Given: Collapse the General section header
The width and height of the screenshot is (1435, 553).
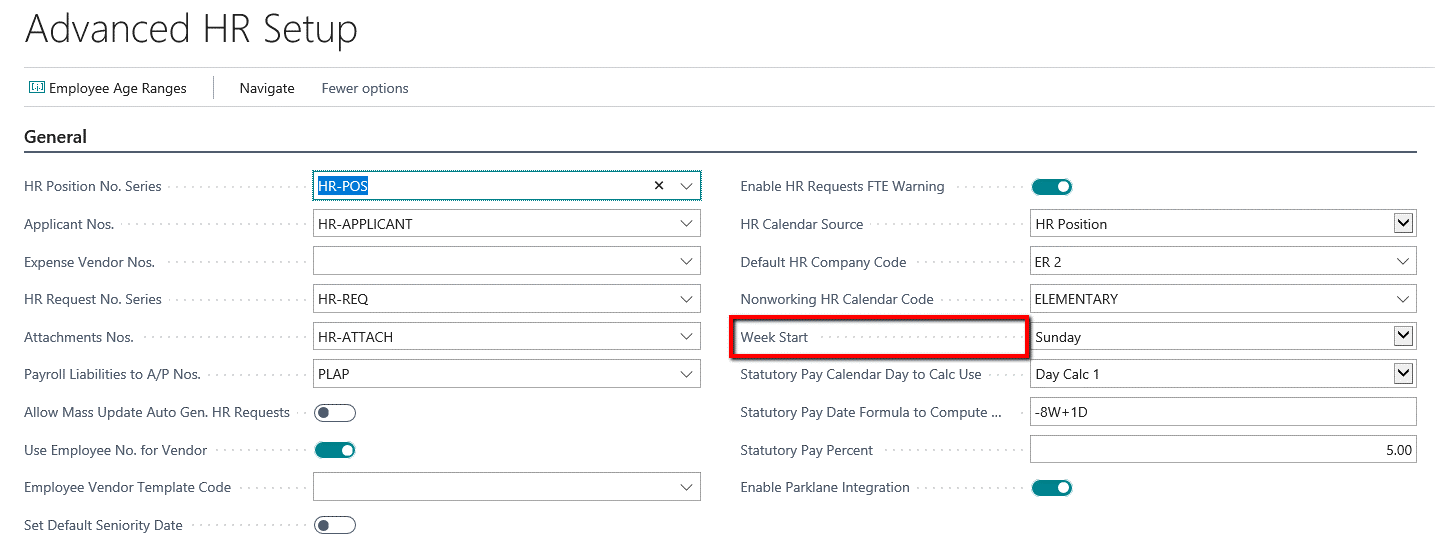Looking at the screenshot, I should [56, 137].
